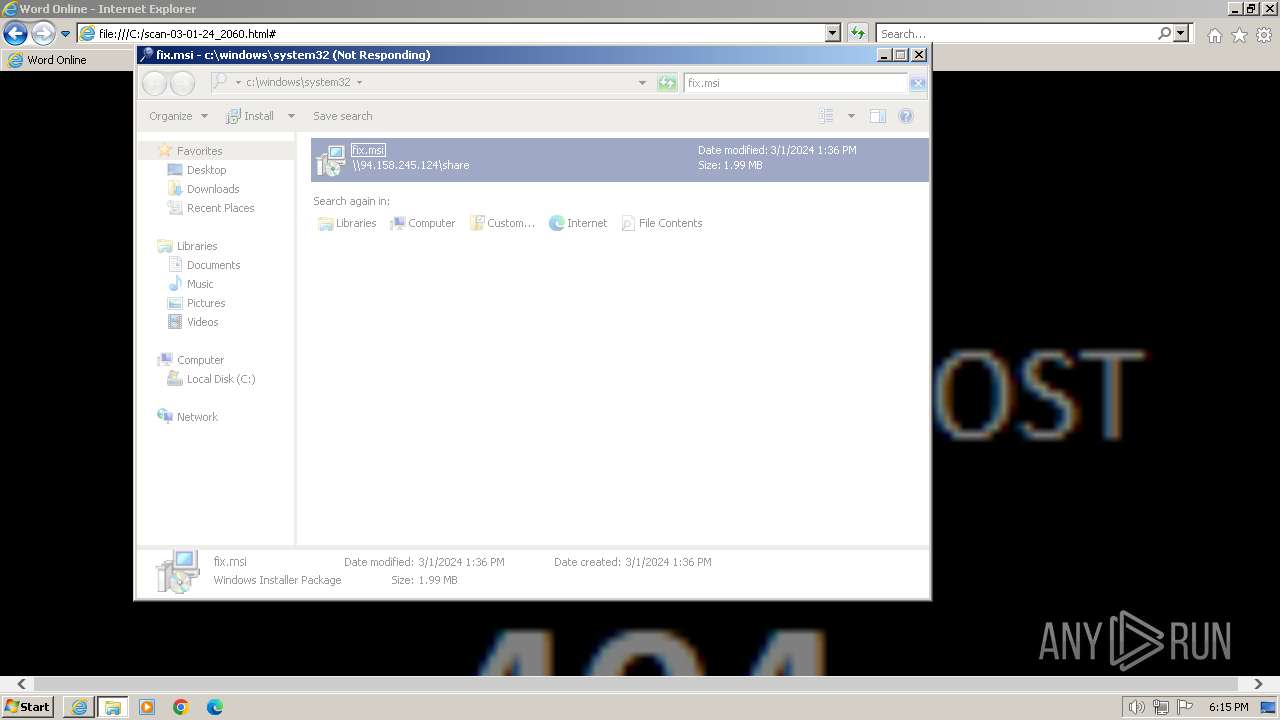This screenshot has width=1280, height=720.
Task: Open Google Chrome from taskbar
Action: [x=181, y=707]
